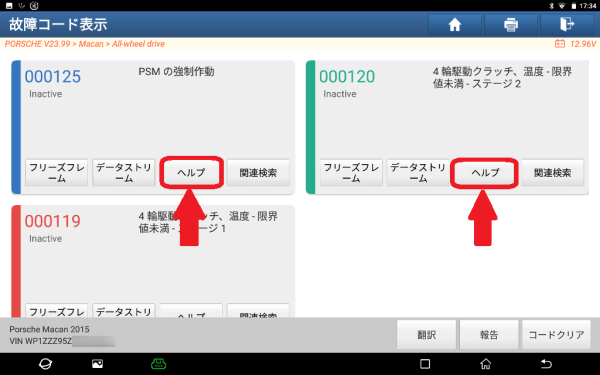This screenshot has width=600, height=375.
Task: Open フリーズフレーム for code 000125
Action: click(57, 173)
